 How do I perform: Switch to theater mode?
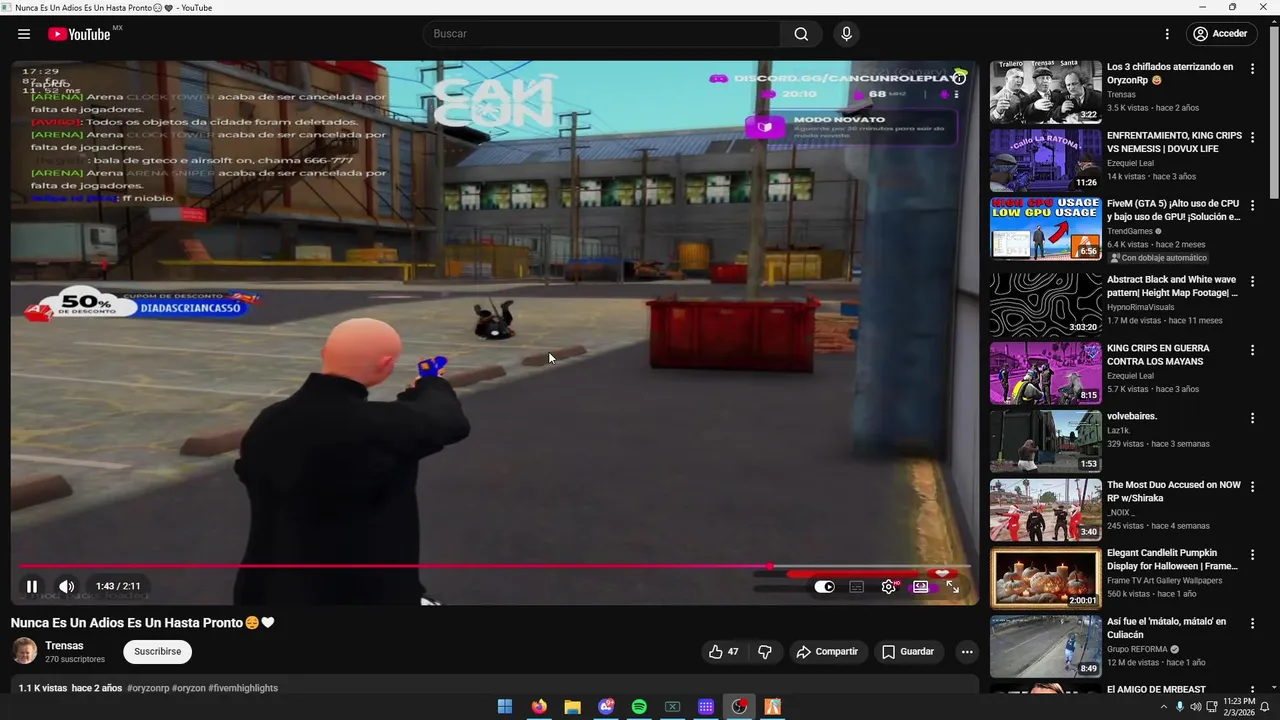click(x=920, y=587)
